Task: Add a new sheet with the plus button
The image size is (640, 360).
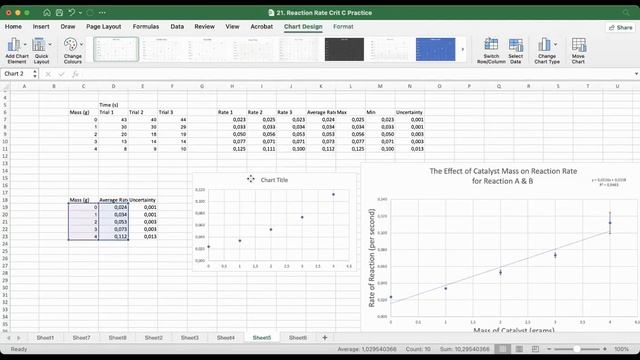Action: 325,338
